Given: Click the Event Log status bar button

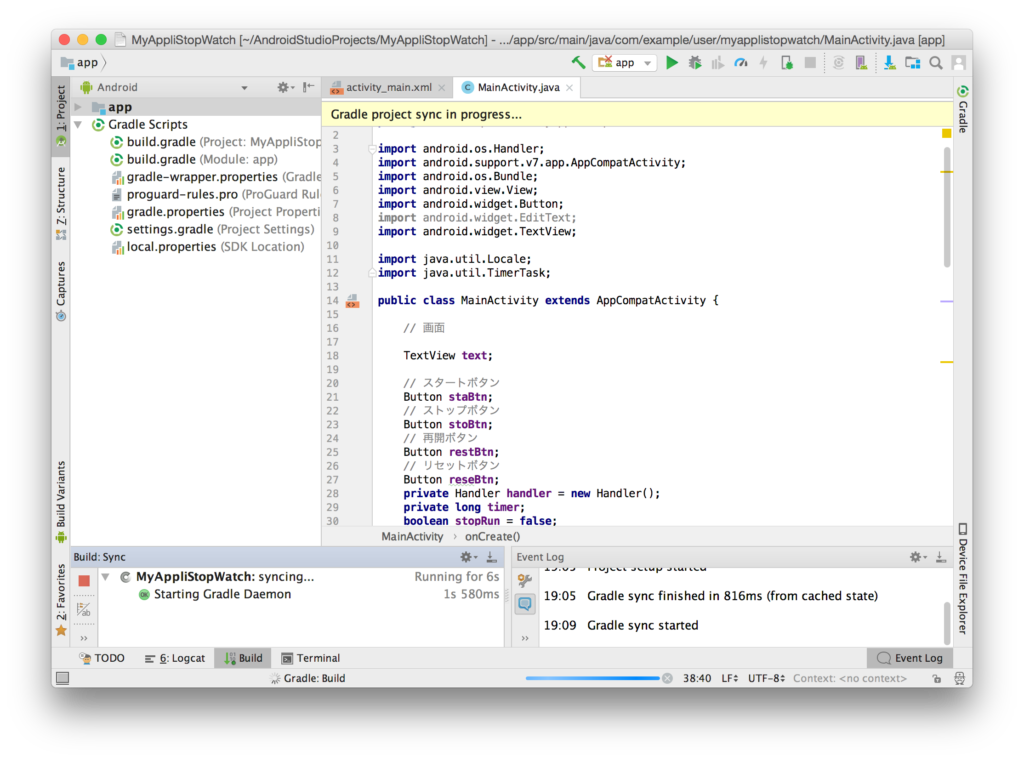Looking at the screenshot, I should (x=910, y=658).
